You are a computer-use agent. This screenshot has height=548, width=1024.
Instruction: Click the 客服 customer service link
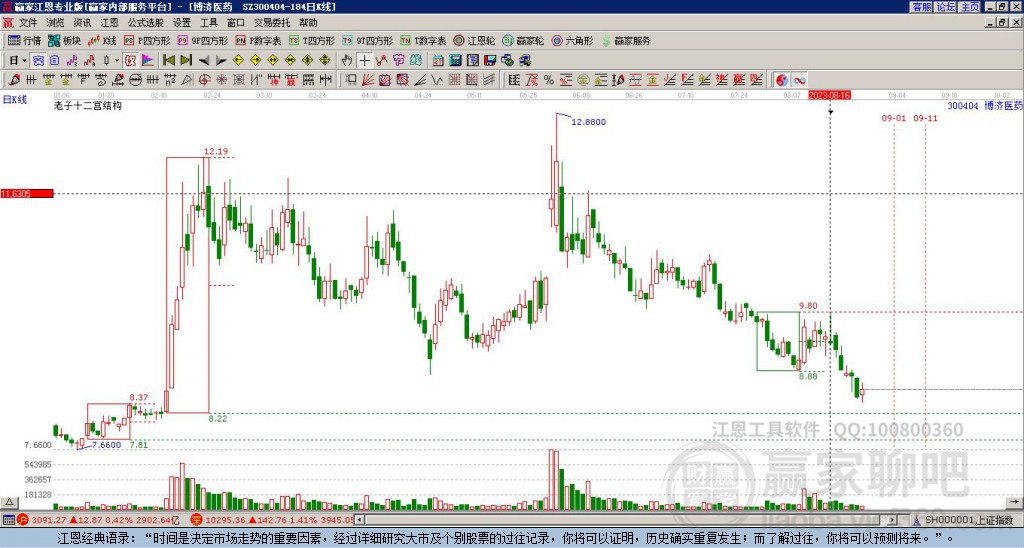[921, 7]
